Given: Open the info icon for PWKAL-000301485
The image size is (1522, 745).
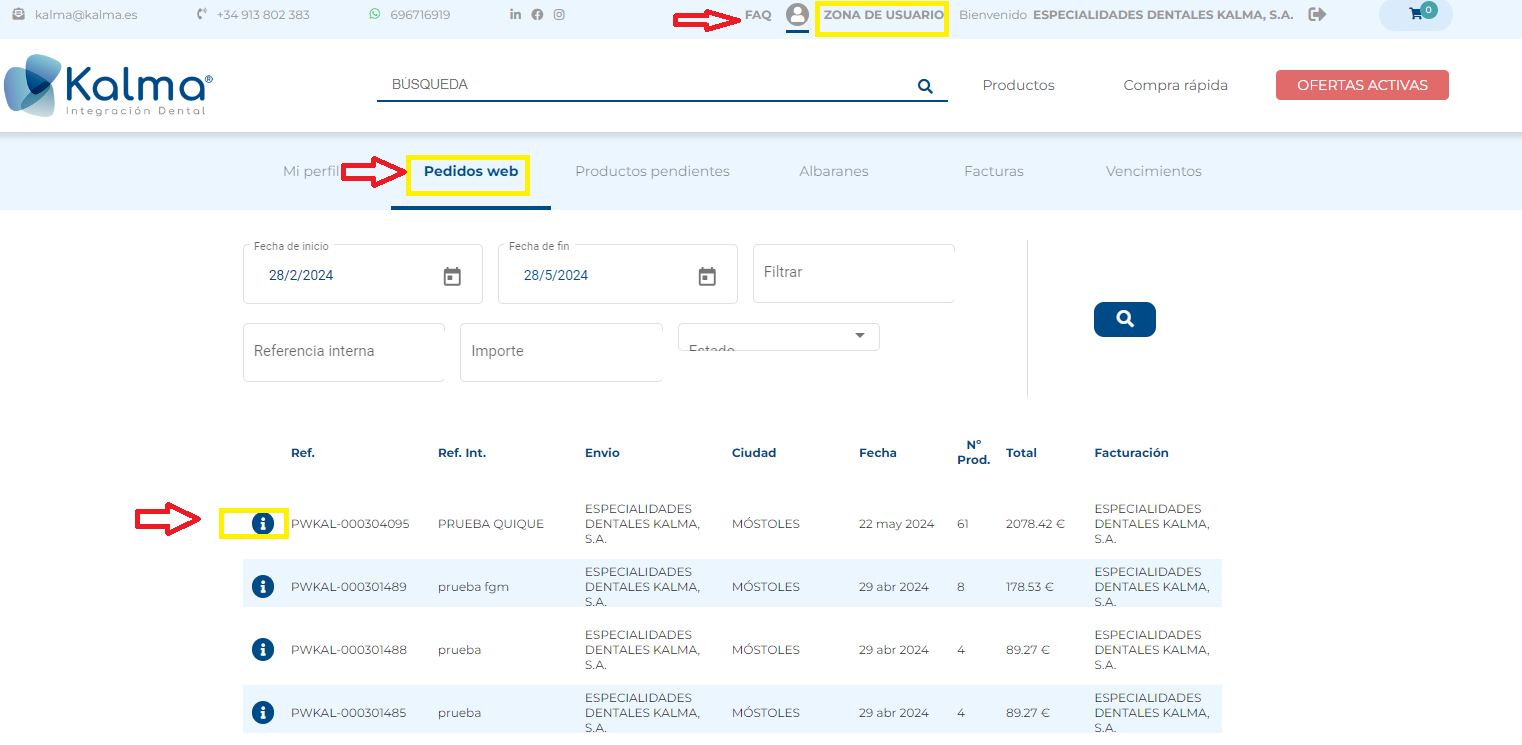Looking at the screenshot, I should 263,712.
